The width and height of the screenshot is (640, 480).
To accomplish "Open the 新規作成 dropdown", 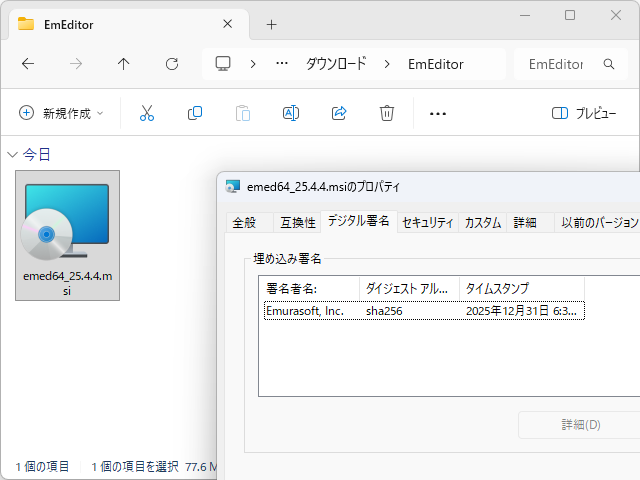I will coord(61,113).
